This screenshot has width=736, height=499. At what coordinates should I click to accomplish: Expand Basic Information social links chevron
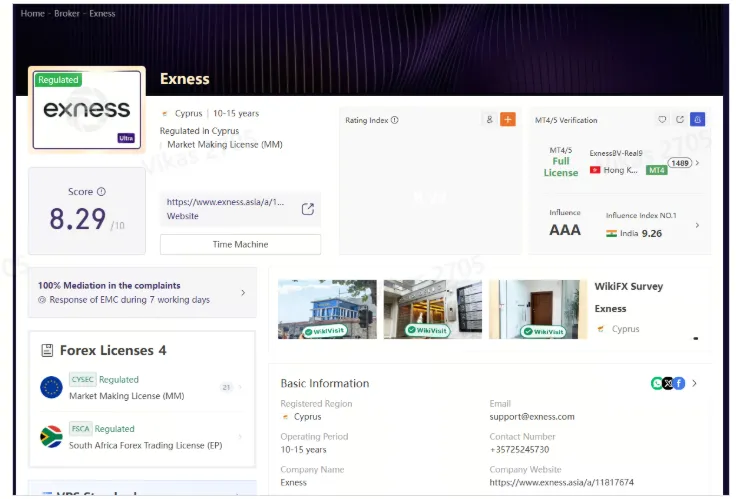[x=694, y=384]
